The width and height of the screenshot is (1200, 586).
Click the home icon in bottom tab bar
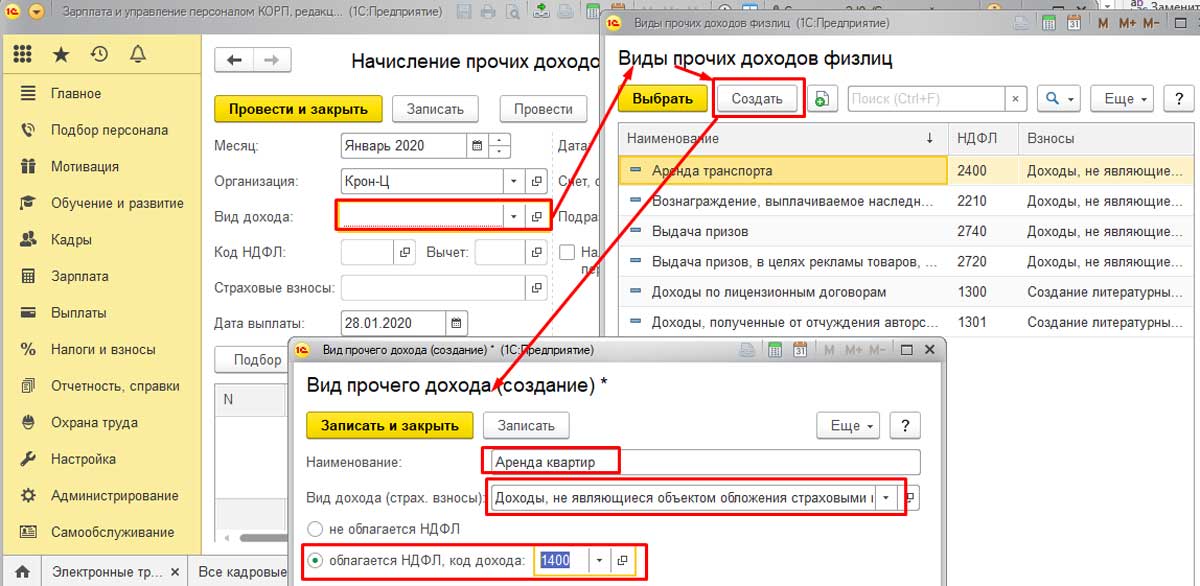tap(21, 572)
